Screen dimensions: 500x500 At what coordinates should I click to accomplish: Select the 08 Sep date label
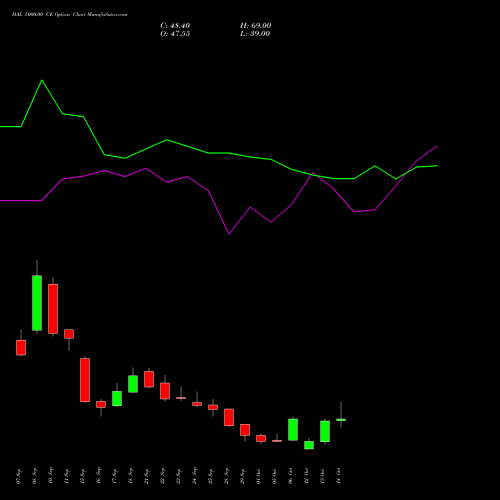(35, 476)
